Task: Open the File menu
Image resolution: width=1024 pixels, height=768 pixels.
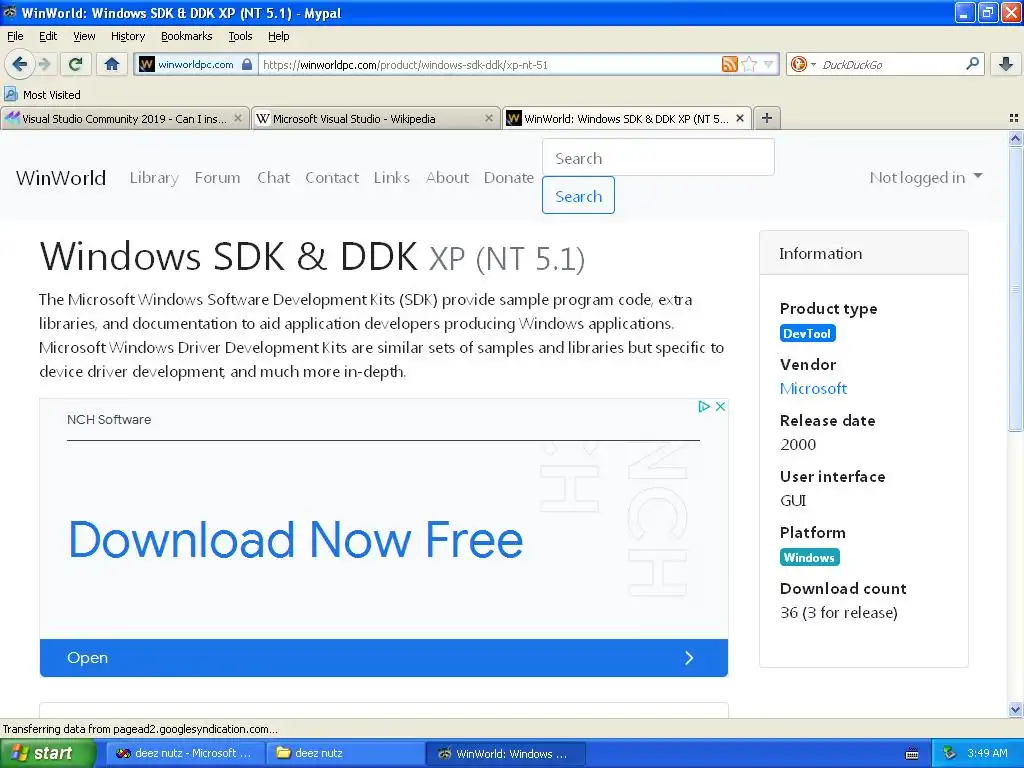Action: coord(15,36)
